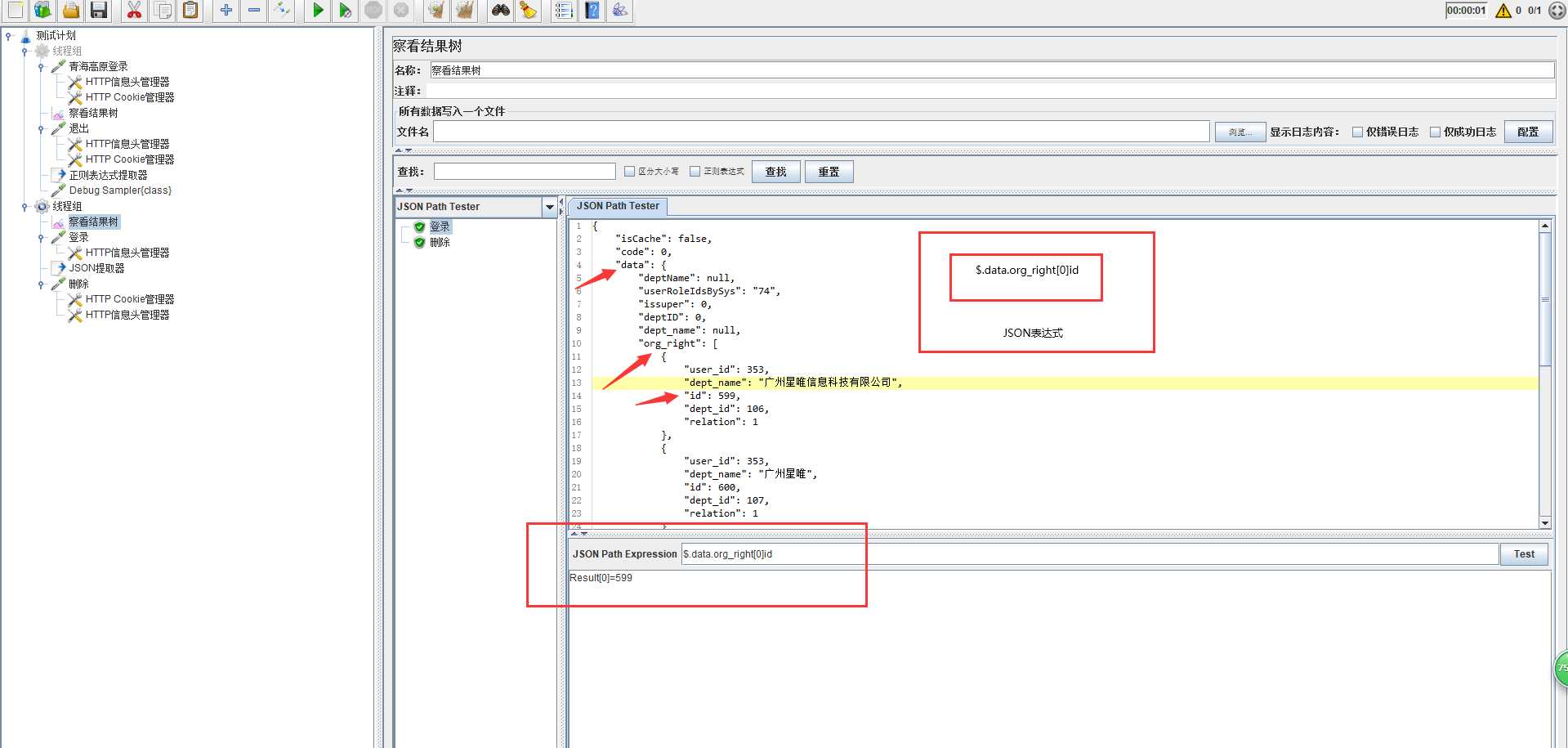The image size is (1568, 748).
Task: Click the Test JSON path button
Action: pyautogui.click(x=1524, y=554)
